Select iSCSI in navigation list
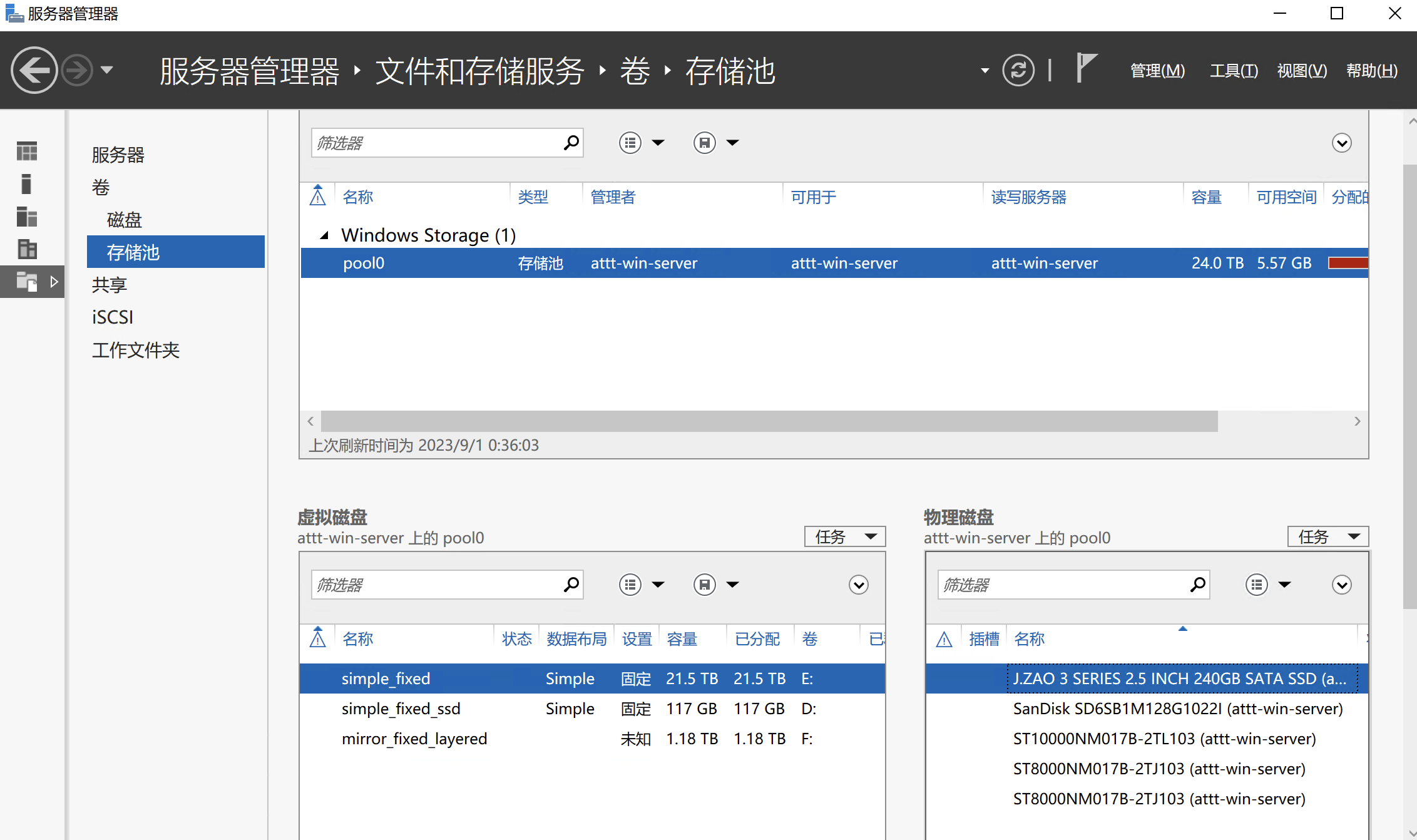Screen dimensions: 1417x840 tap(113, 317)
